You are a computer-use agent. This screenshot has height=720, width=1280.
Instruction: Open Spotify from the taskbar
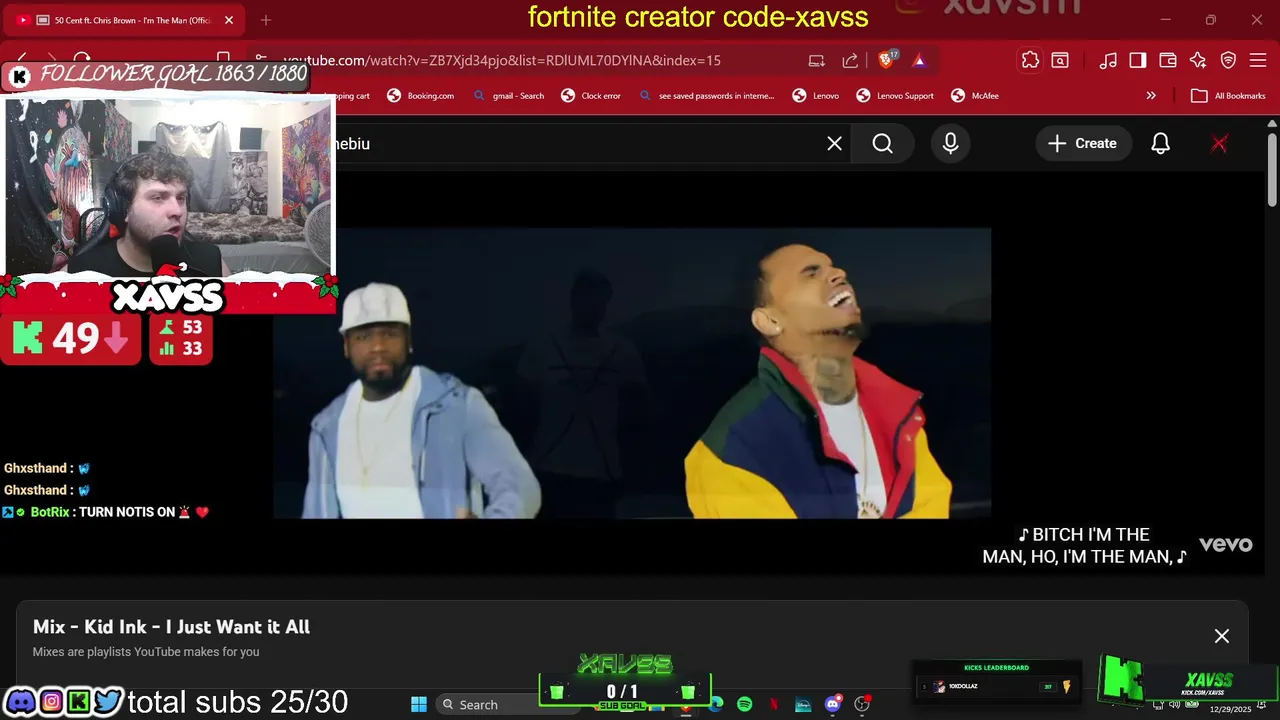tap(744, 704)
